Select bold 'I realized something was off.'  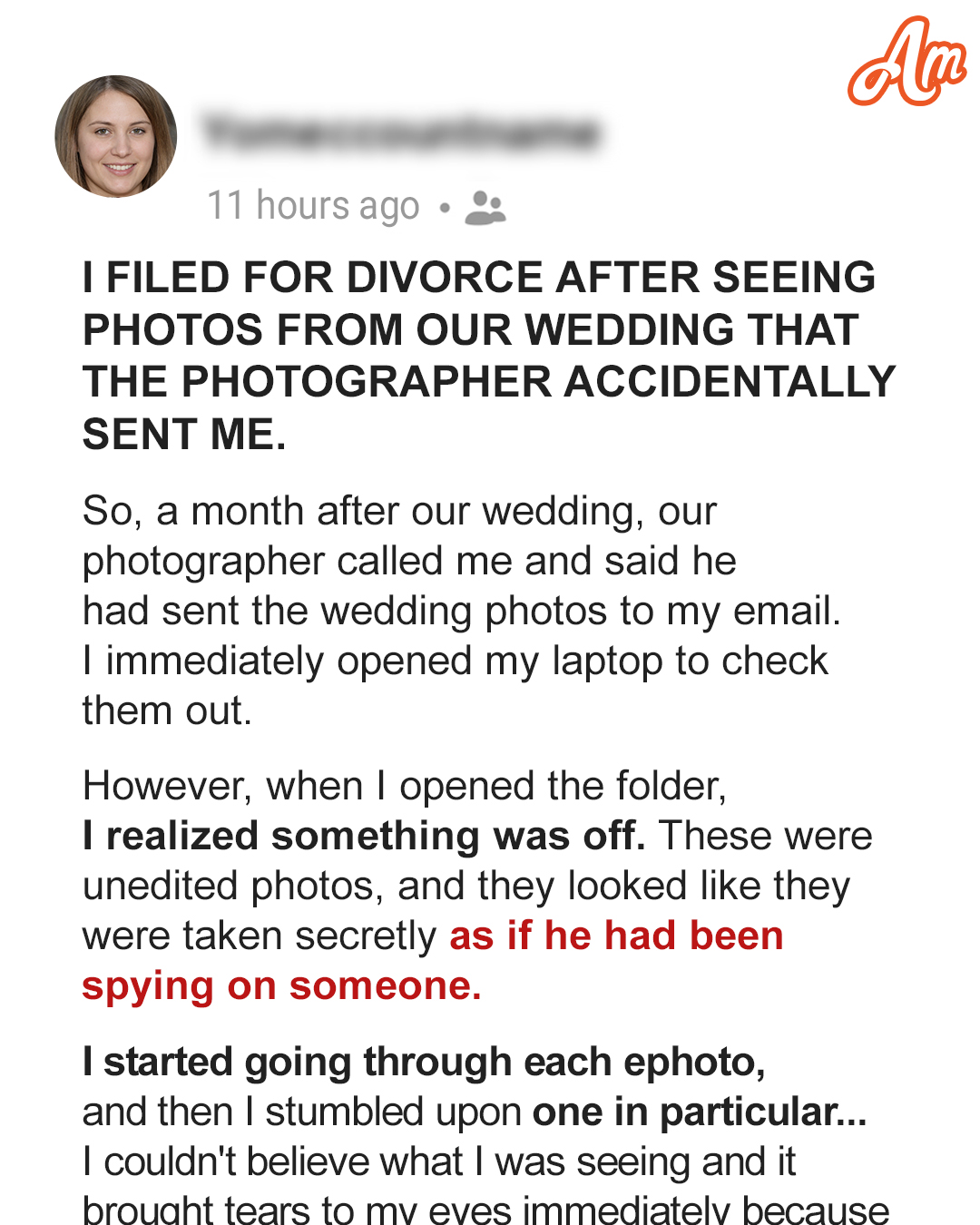[364, 836]
